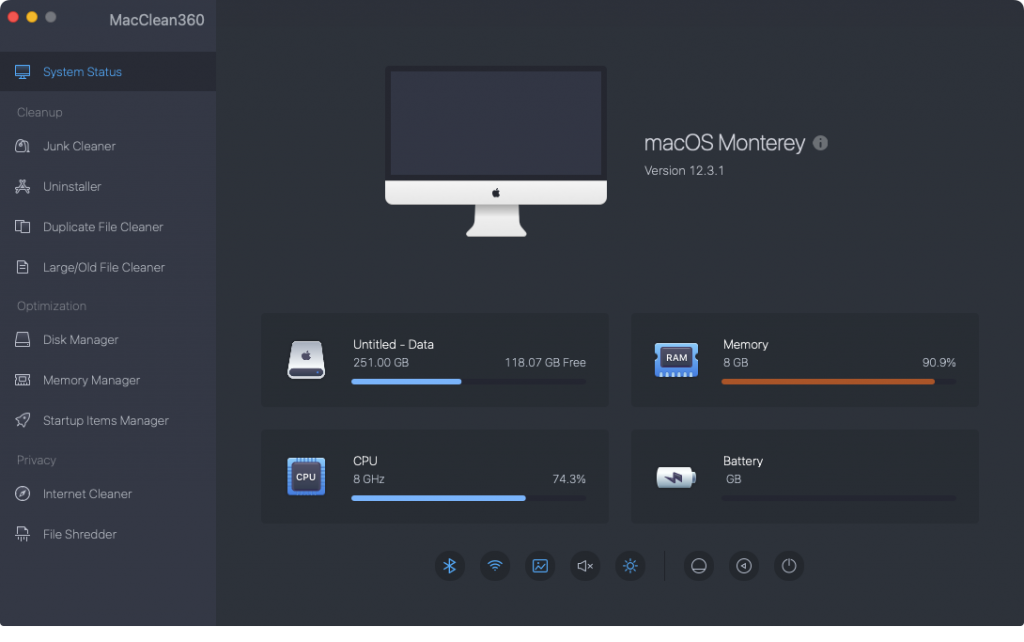Image resolution: width=1024 pixels, height=642 pixels.
Task: Click the Battery icon
Action: 676,477
